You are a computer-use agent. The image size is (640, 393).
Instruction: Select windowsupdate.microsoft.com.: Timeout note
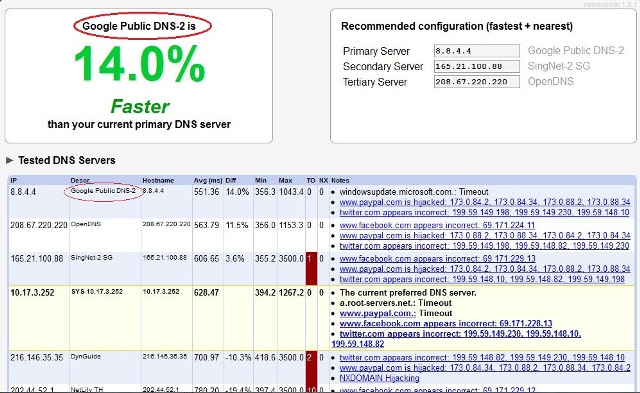point(414,191)
